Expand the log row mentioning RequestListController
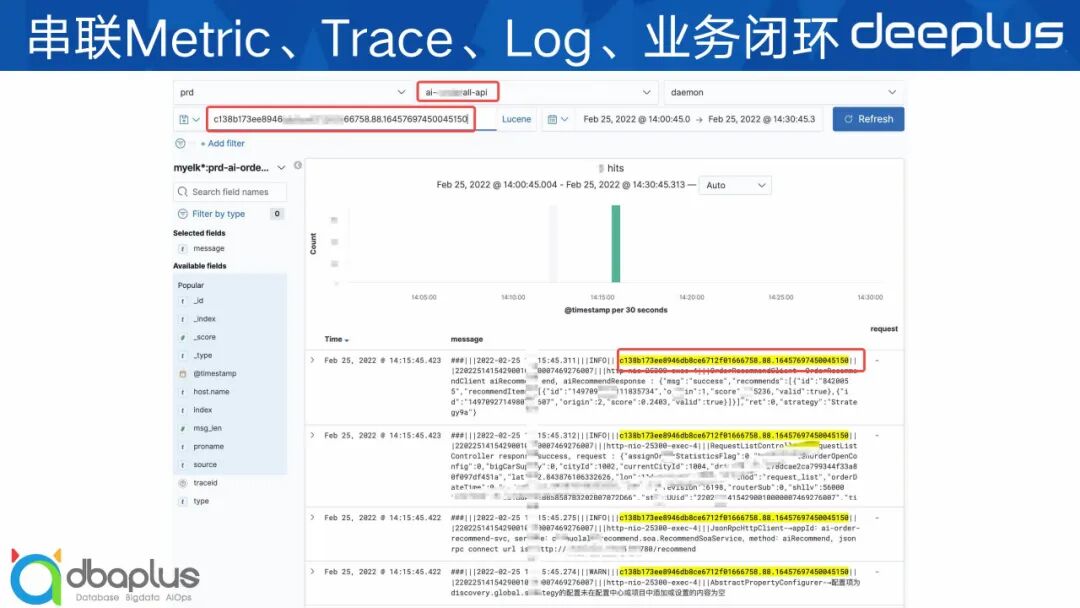Image resolution: width=1080 pixels, height=608 pixels. (x=312, y=435)
